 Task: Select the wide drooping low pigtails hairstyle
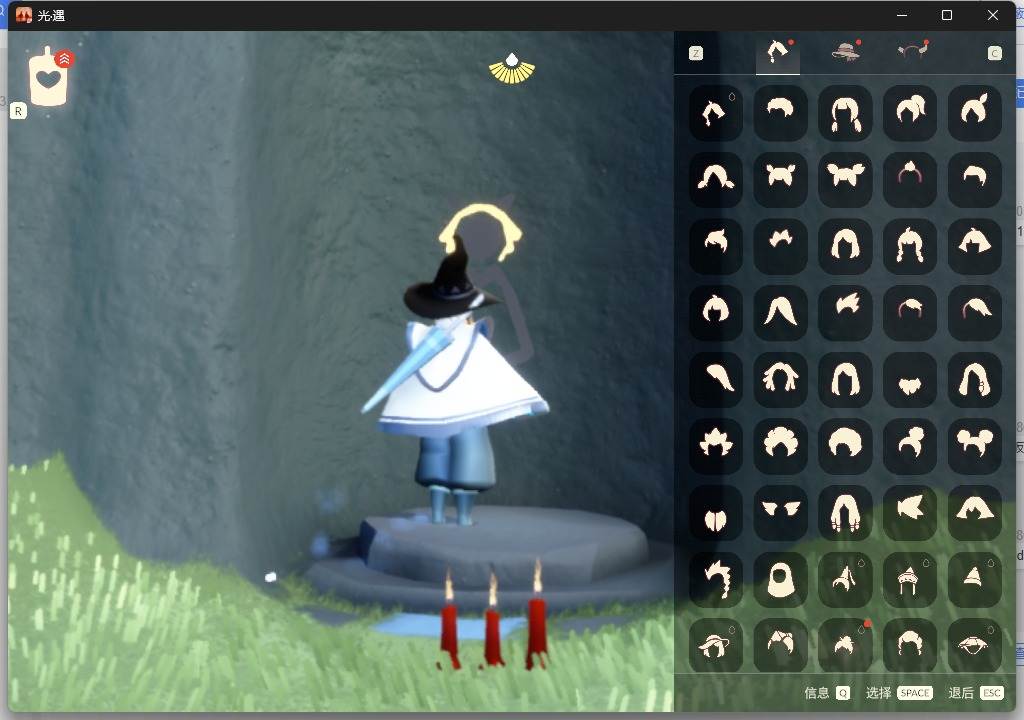[x=716, y=180]
